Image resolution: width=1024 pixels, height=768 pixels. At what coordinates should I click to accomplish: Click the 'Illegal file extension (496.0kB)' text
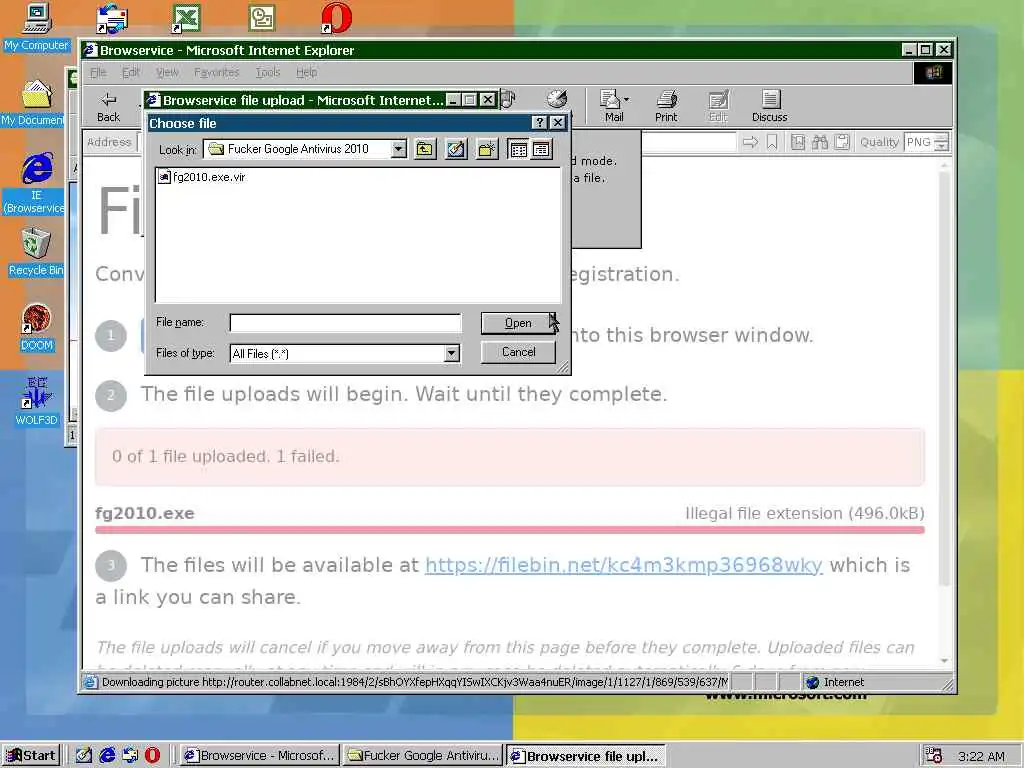[x=805, y=513]
